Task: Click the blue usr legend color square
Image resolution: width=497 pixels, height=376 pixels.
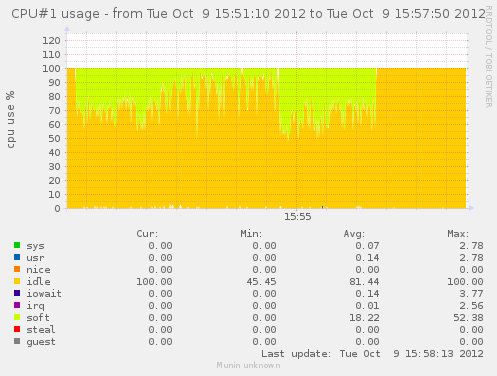Action: pos(17,257)
